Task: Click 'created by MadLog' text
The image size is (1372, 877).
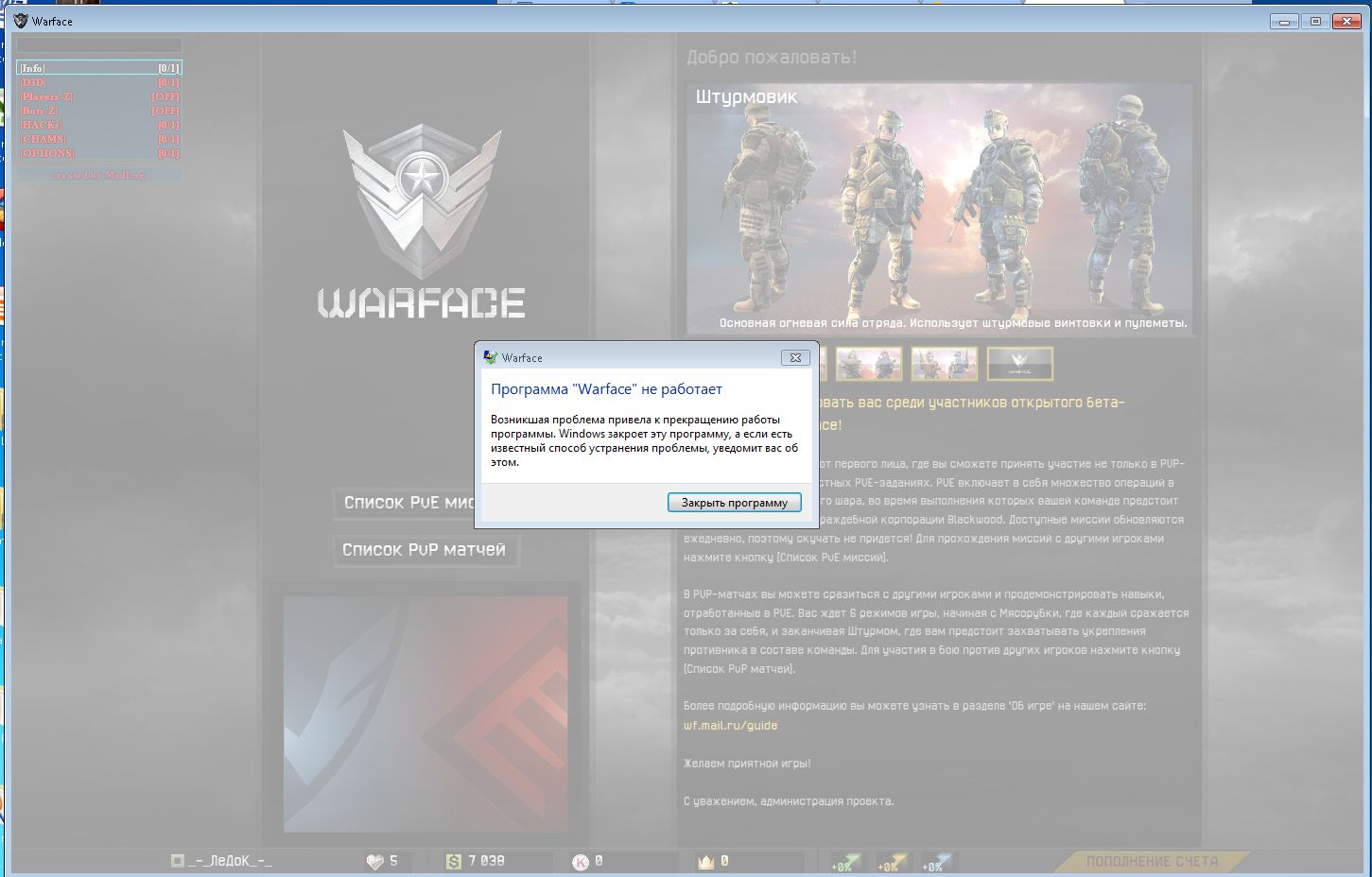Action: pos(98,175)
